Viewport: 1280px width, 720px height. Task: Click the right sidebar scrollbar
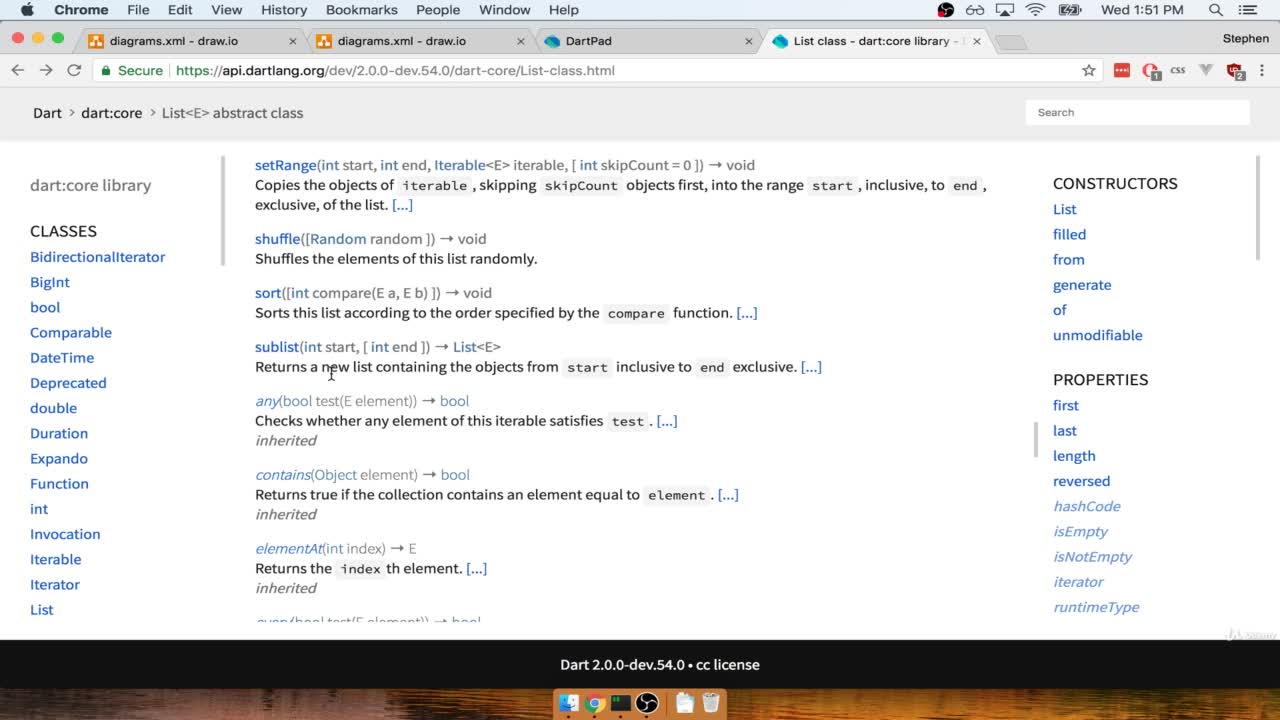click(1257, 209)
